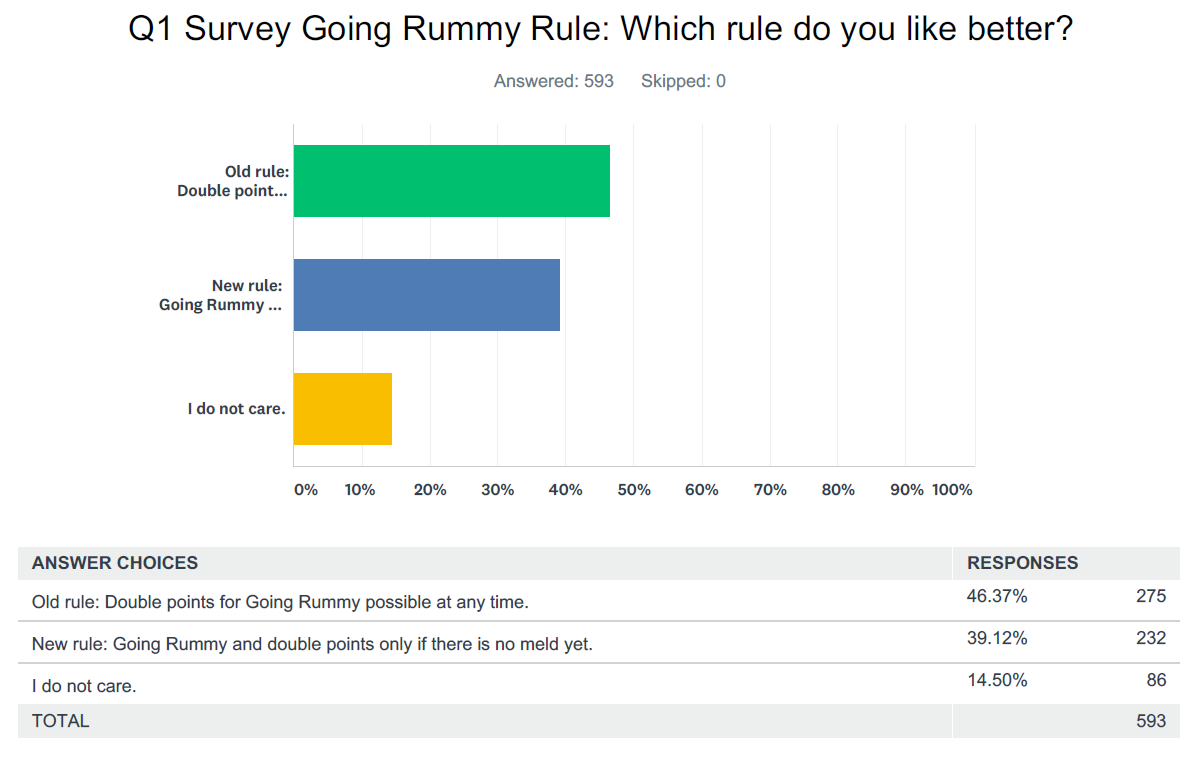Click the 46.37% response value
The width and height of the screenshot is (1197, 758).
[x=997, y=596]
